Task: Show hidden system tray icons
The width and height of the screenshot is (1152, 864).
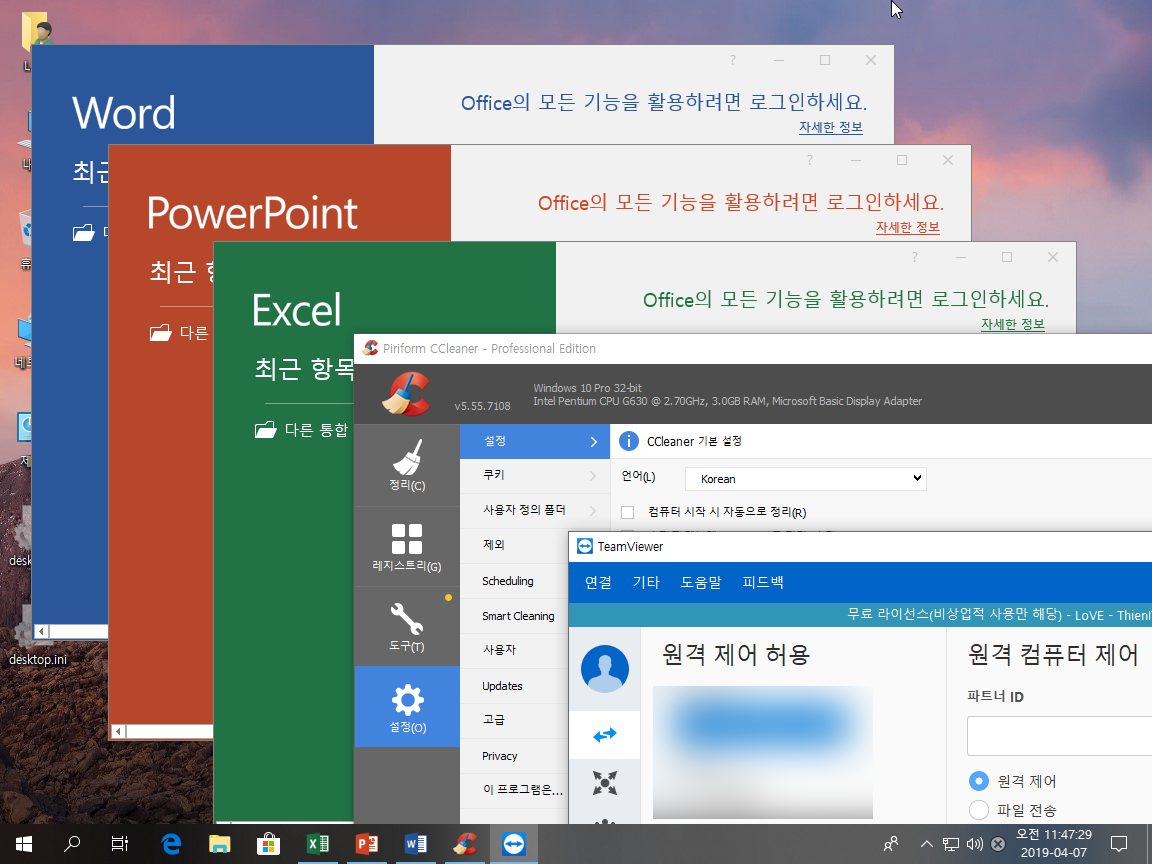Action: [926, 844]
